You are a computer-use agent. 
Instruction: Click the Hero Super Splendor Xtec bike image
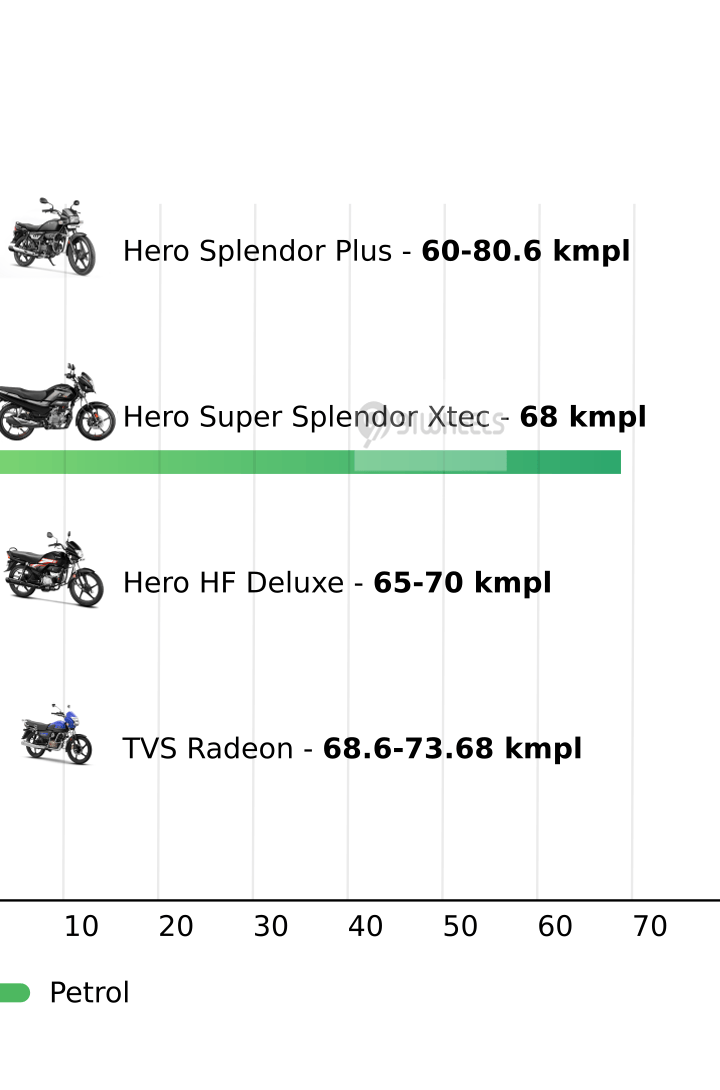click(56, 402)
